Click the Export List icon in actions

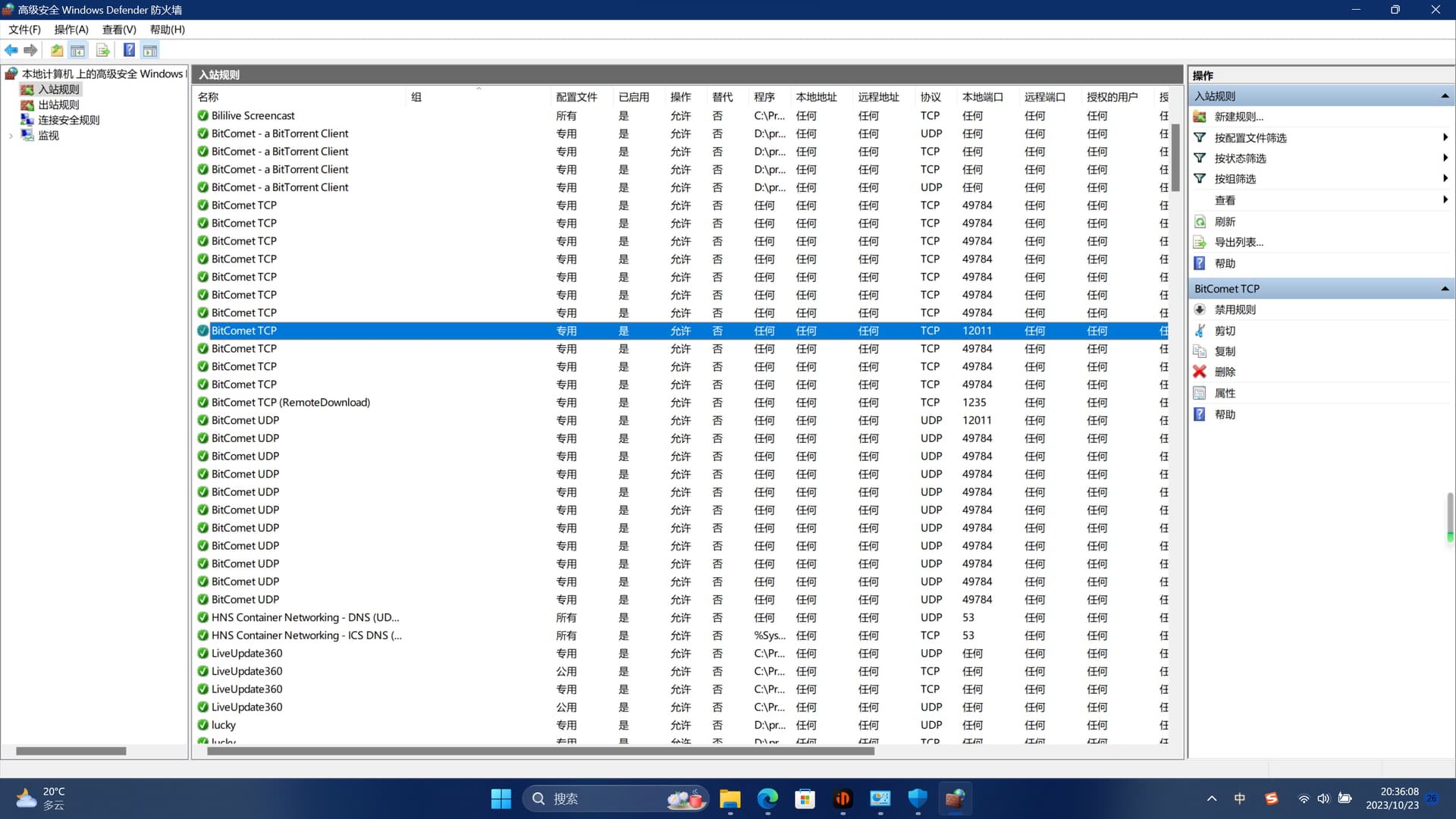tap(1200, 242)
